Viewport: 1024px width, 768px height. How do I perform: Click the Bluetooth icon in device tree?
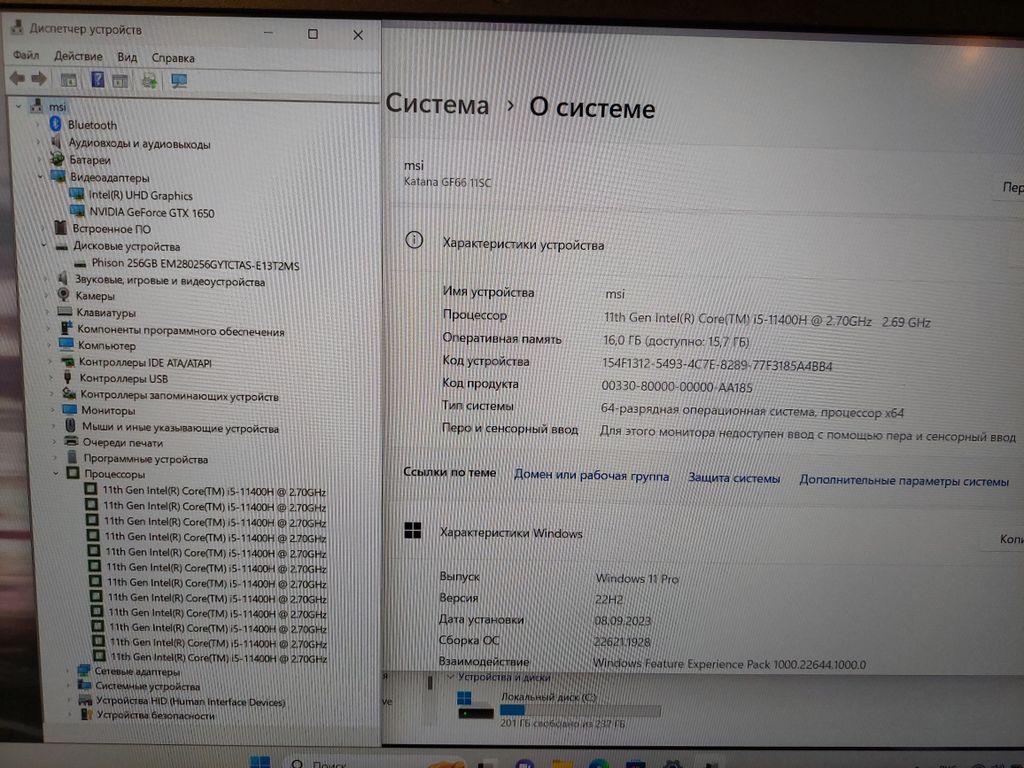point(55,125)
